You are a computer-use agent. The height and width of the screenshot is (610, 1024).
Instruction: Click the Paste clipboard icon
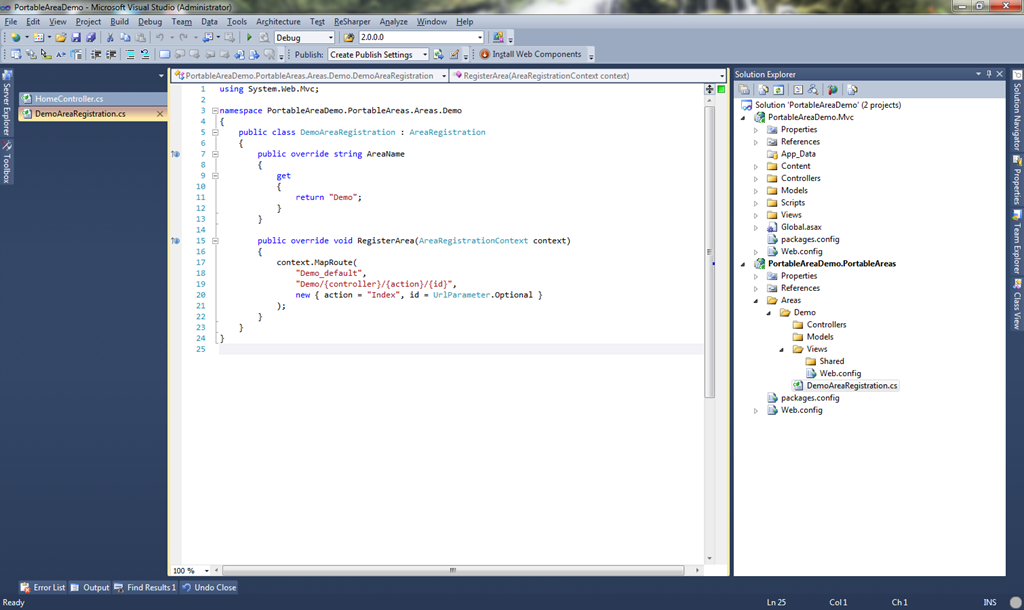(x=140, y=37)
